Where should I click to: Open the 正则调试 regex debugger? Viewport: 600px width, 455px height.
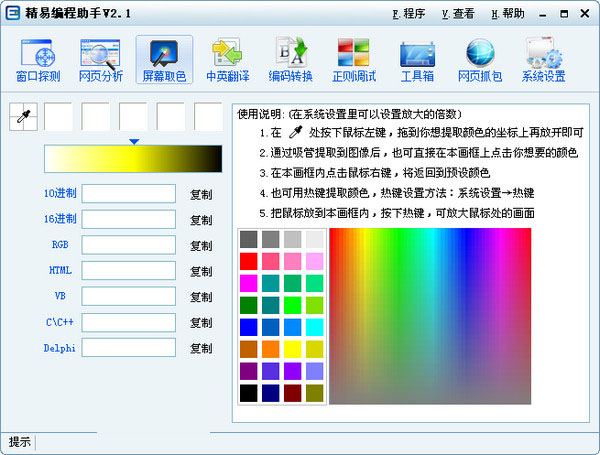(x=354, y=59)
